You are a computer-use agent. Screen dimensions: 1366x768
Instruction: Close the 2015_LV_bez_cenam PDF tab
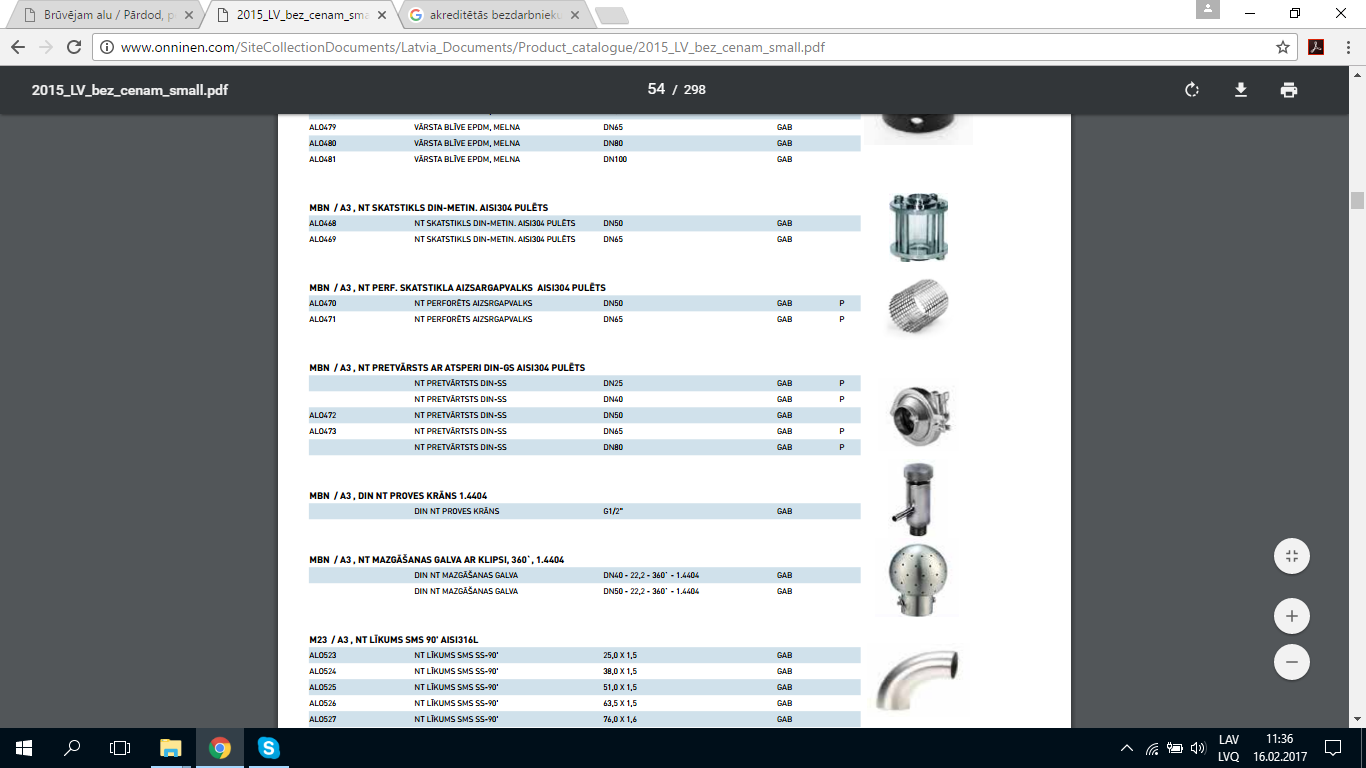[x=381, y=16]
